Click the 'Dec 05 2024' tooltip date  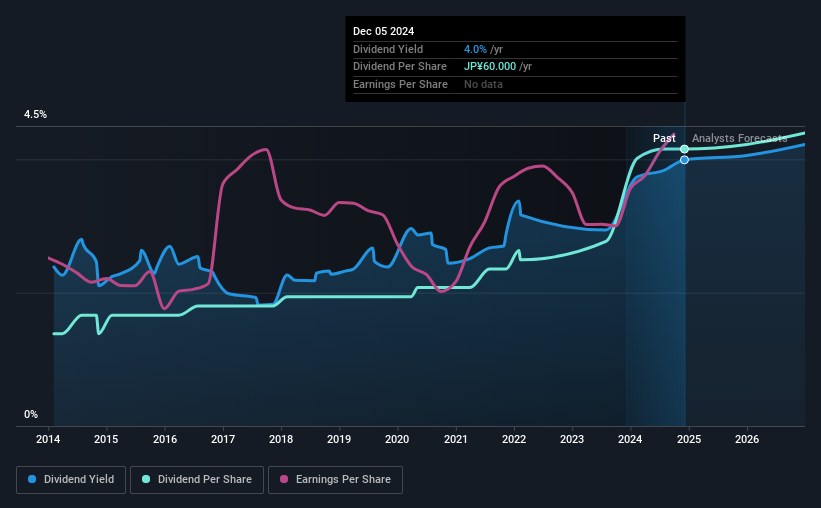coord(383,31)
